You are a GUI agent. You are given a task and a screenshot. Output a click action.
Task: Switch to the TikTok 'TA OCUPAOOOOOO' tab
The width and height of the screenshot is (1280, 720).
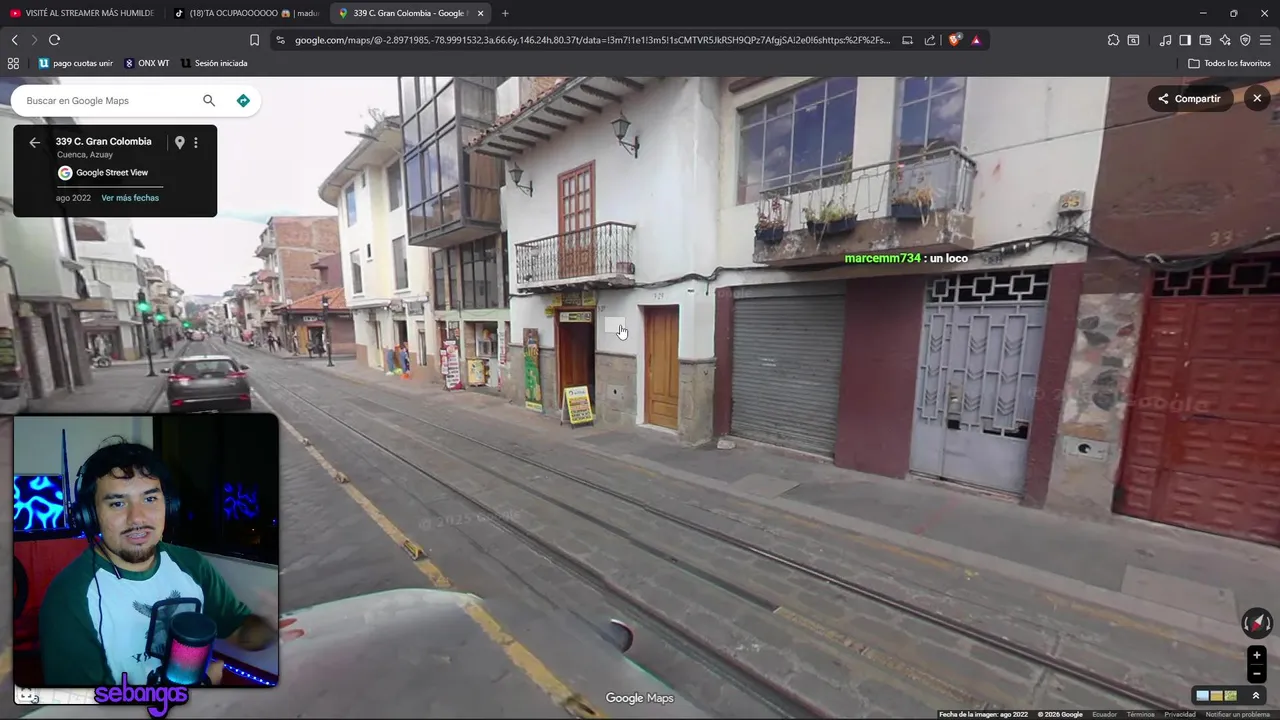pyautogui.click(x=246, y=13)
